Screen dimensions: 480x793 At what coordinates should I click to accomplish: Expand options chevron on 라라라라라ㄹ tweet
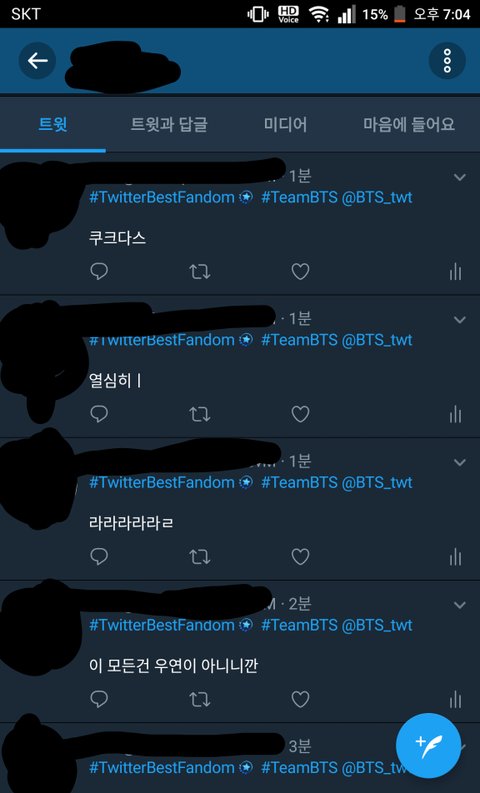click(460, 462)
